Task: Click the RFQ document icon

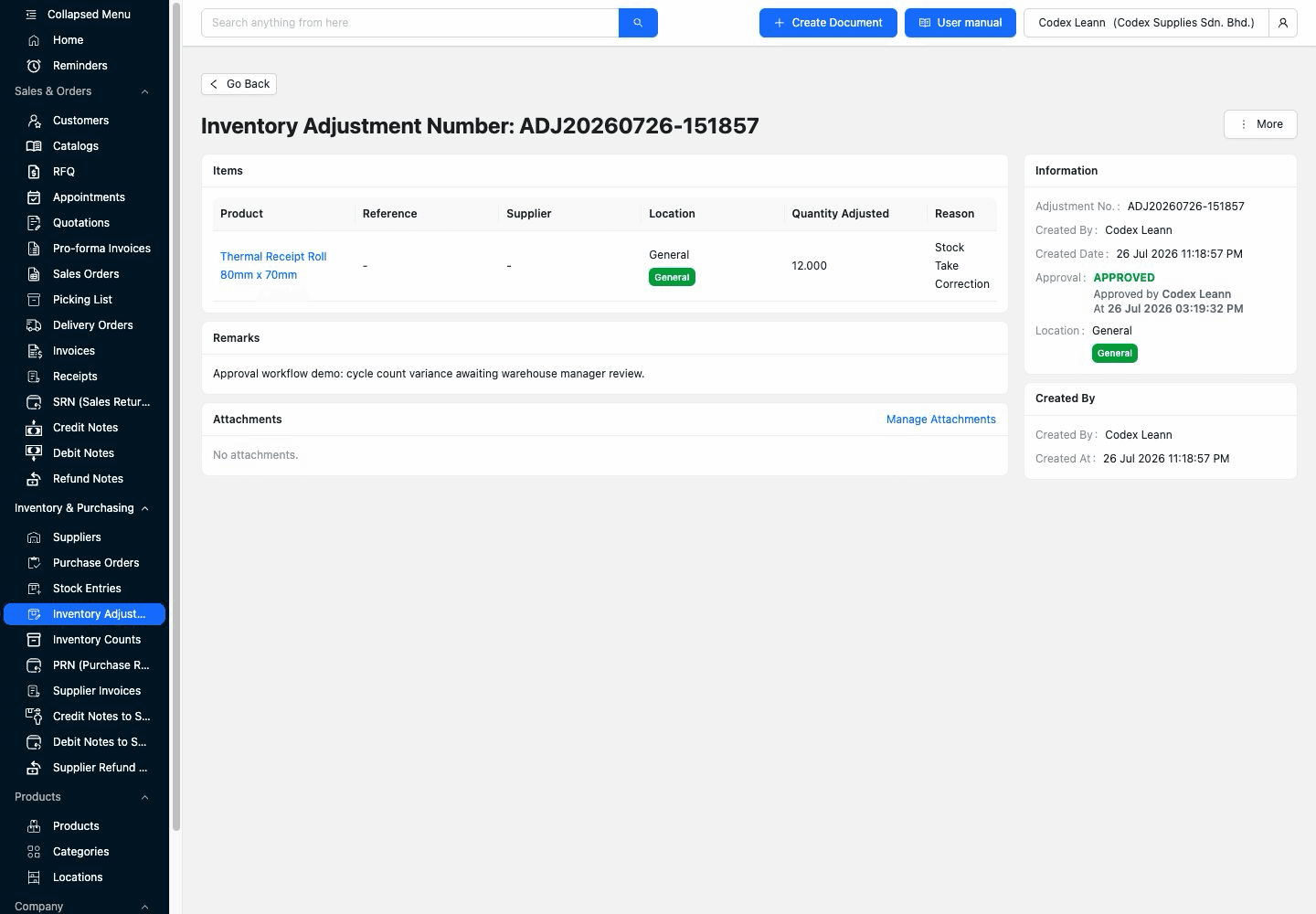Action: point(34,172)
